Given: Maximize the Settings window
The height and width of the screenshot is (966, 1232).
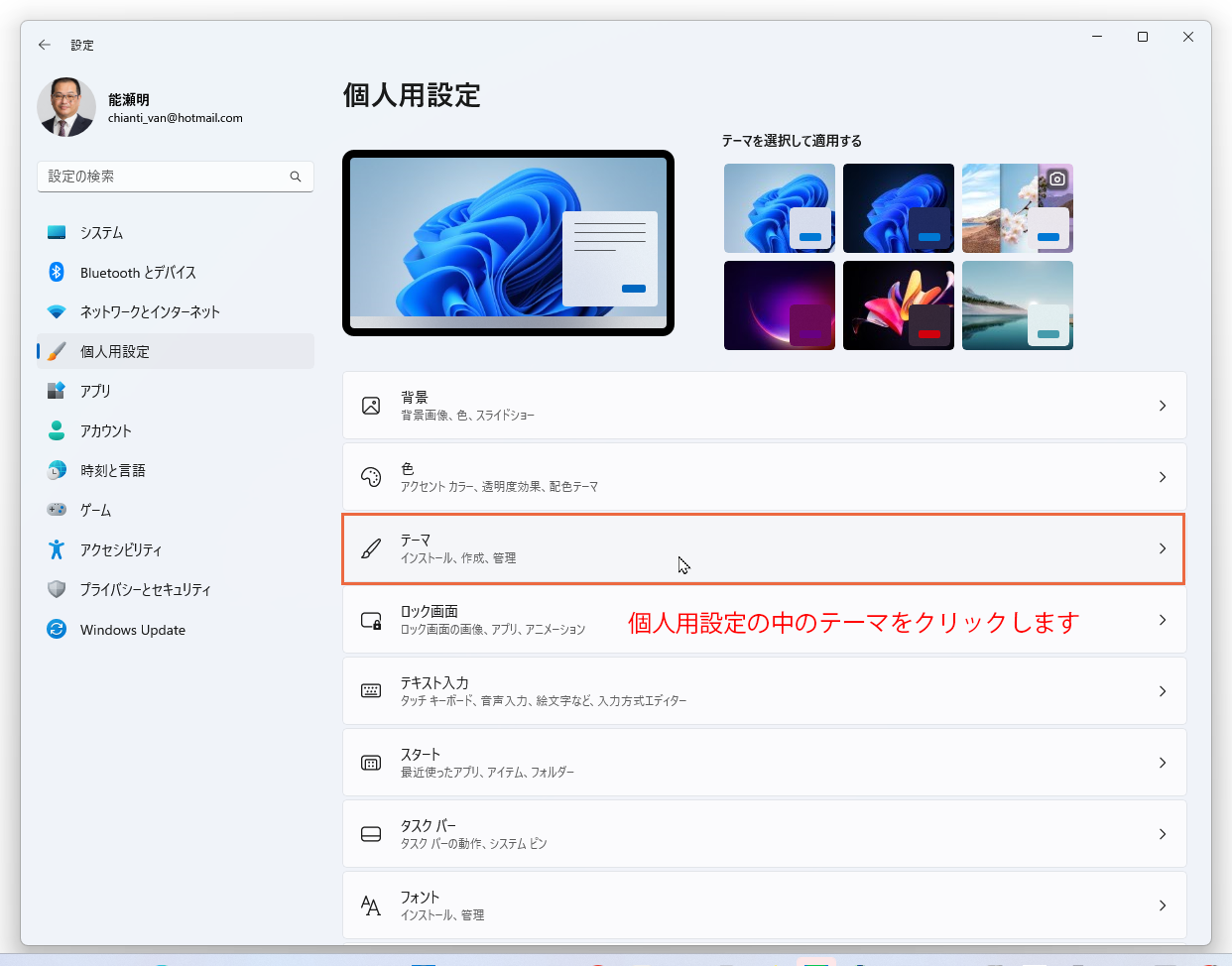Looking at the screenshot, I should pos(1143,37).
